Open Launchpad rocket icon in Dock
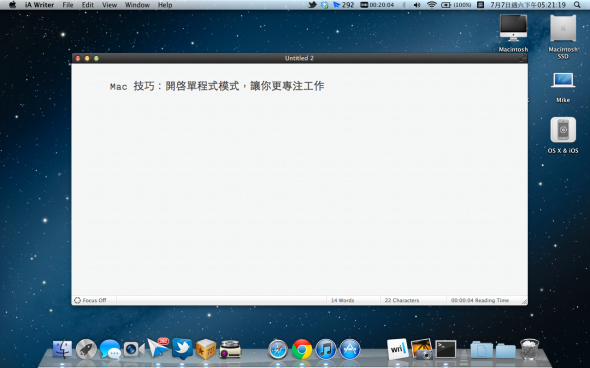Image resolution: width=590 pixels, height=368 pixels. point(86,349)
